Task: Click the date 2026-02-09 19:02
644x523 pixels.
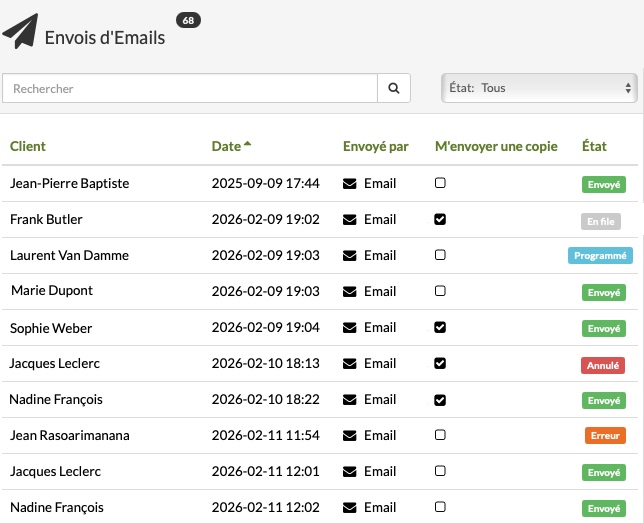Action: point(265,219)
